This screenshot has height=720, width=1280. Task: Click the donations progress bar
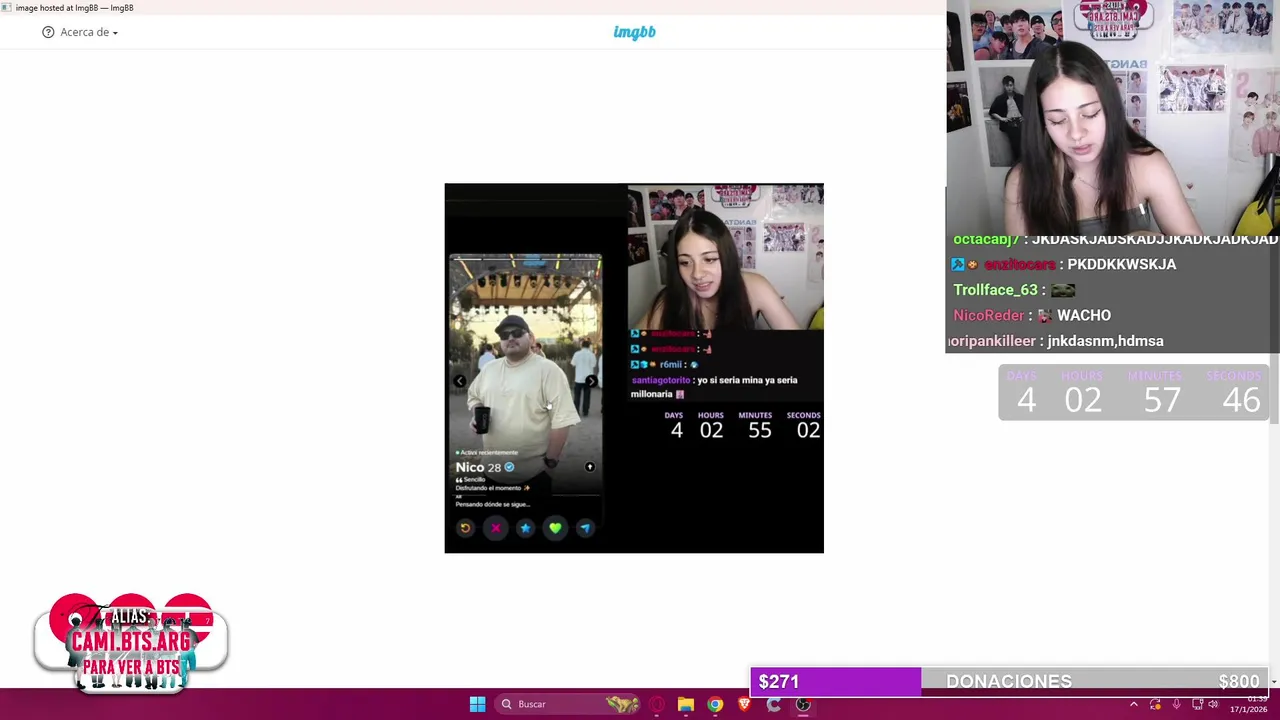[x=1009, y=681]
